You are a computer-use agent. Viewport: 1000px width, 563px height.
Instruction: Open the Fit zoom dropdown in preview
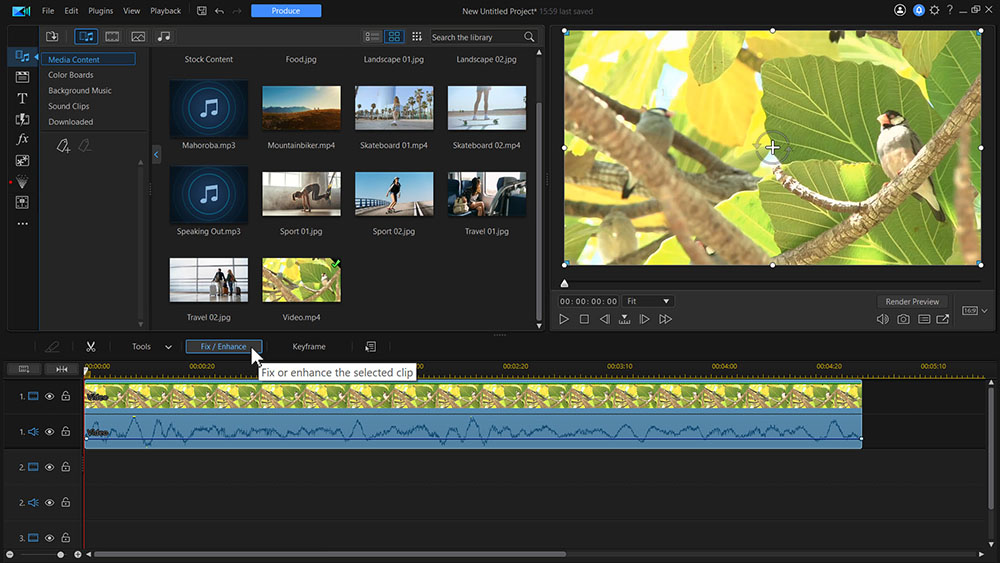pos(647,301)
